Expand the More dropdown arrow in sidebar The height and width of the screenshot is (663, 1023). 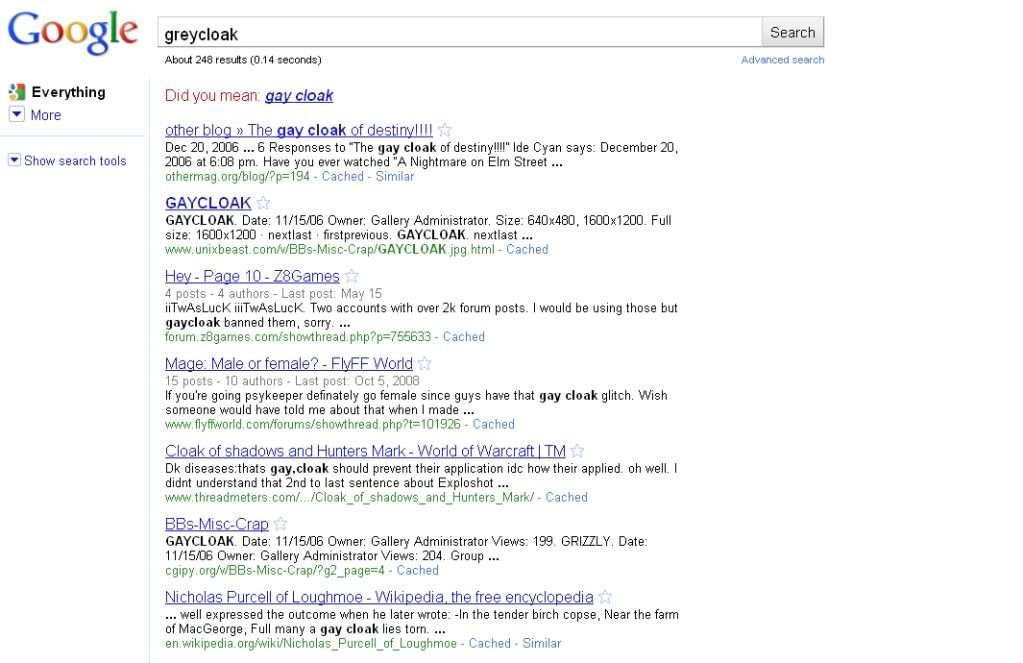(x=16, y=115)
